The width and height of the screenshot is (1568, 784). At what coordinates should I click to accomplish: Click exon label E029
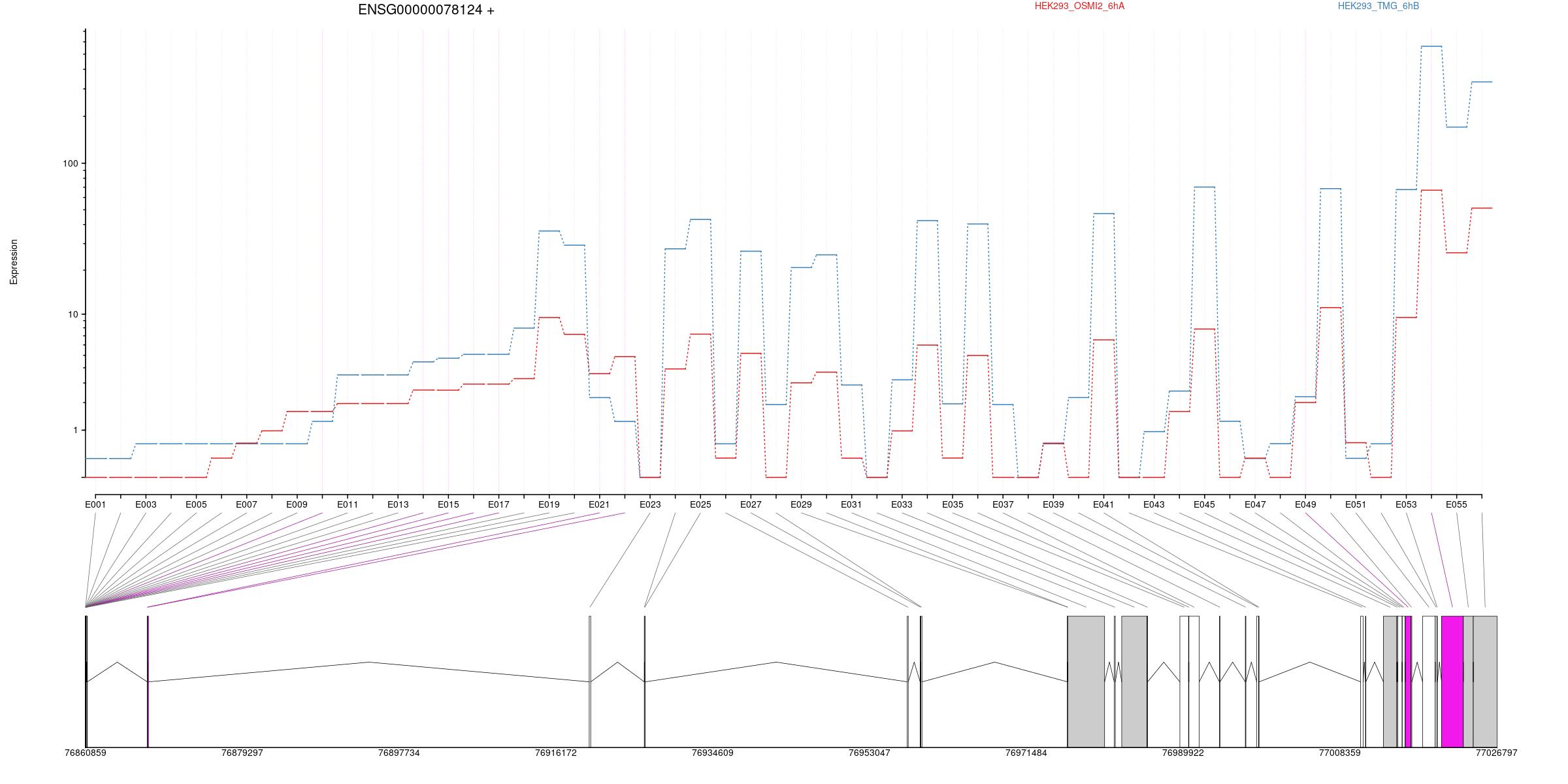pyautogui.click(x=801, y=504)
